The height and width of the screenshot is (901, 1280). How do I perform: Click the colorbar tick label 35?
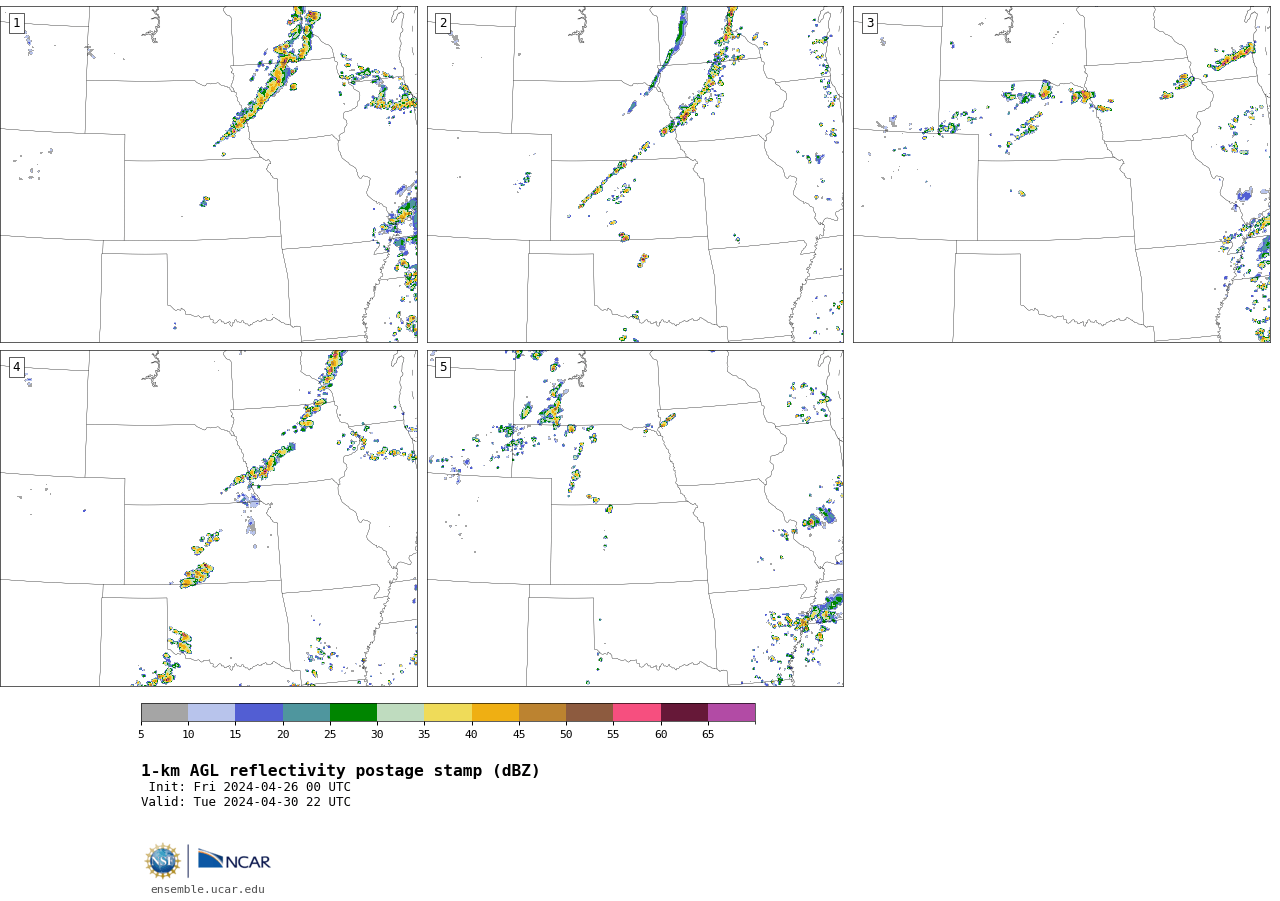424,735
